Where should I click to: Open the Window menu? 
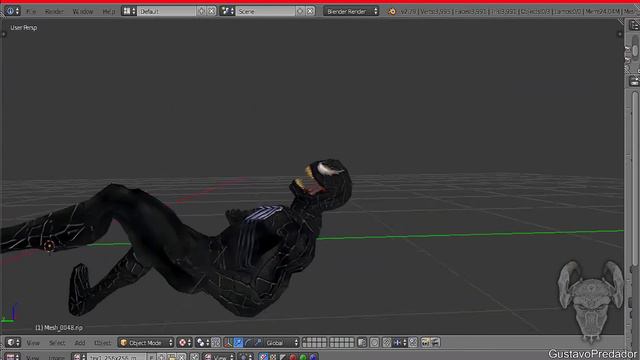point(82,11)
